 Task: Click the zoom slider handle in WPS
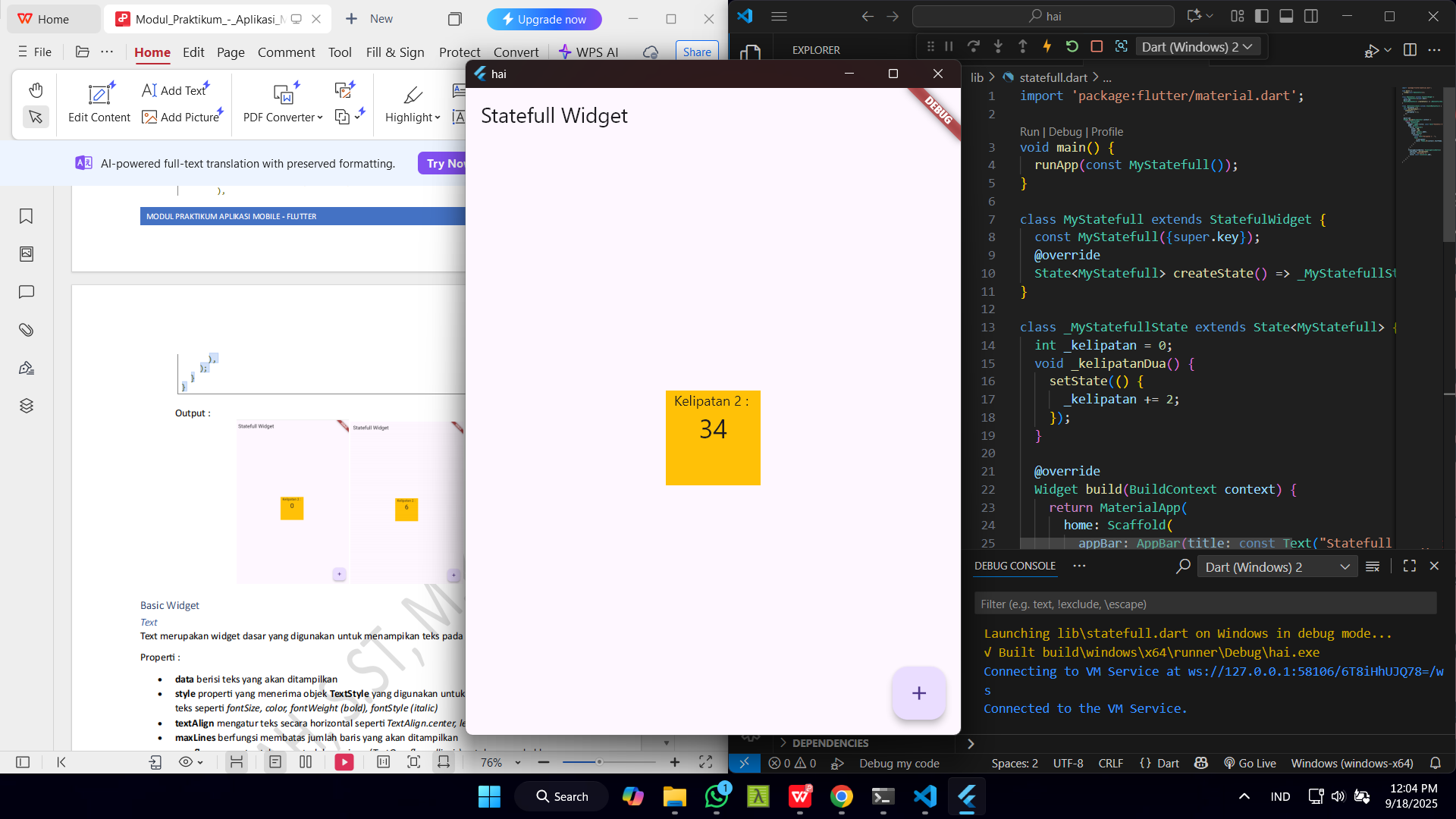click(599, 762)
